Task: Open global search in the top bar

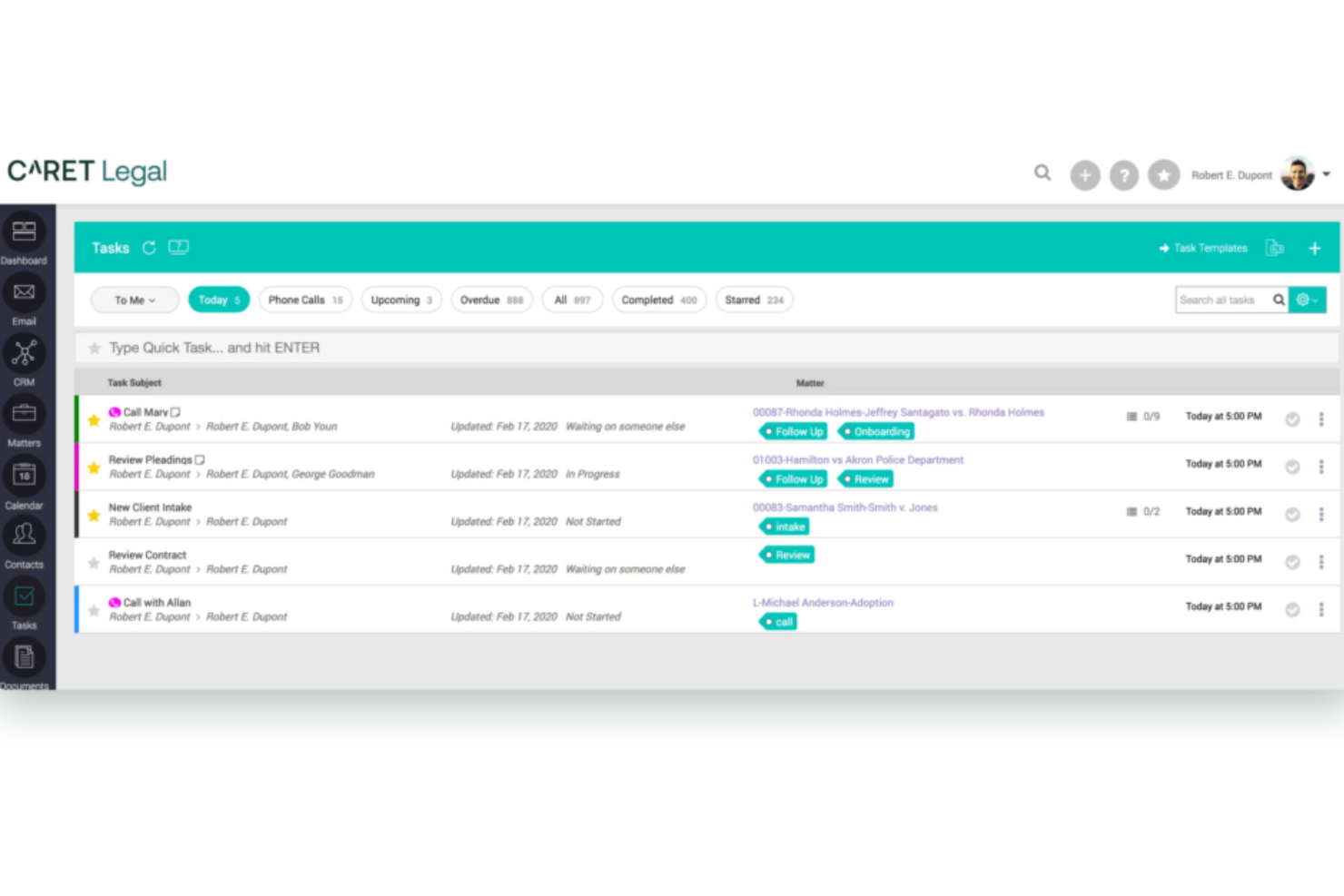Action: click(1042, 172)
